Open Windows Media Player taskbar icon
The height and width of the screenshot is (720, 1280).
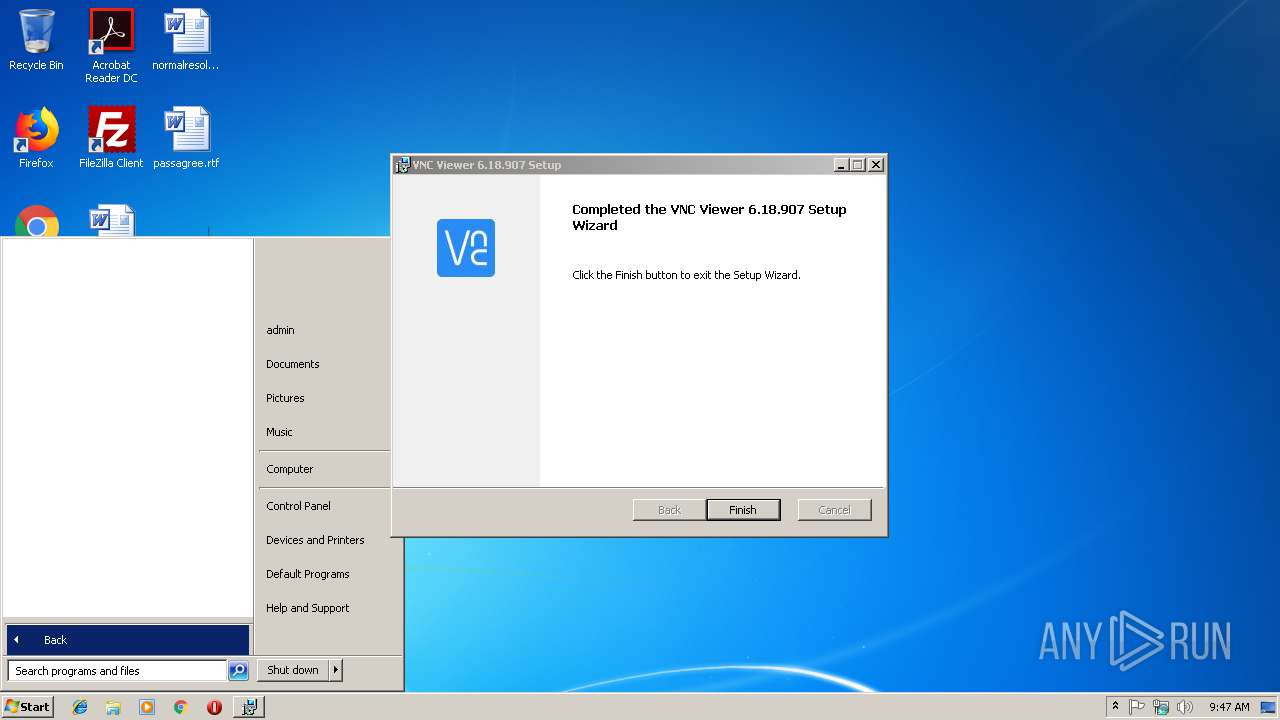tap(147, 707)
